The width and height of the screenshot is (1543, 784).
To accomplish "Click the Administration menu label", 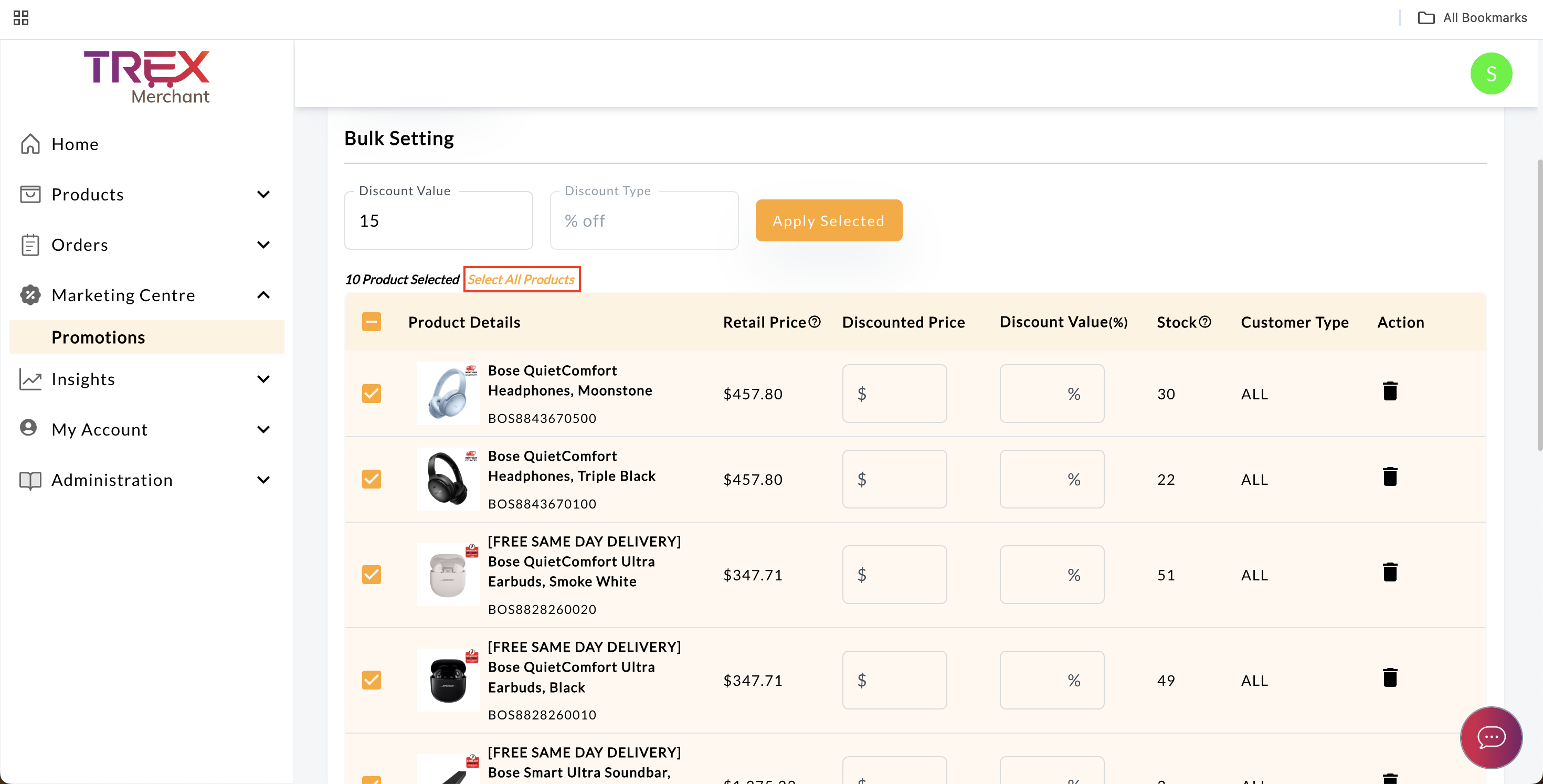I will pyautogui.click(x=112, y=480).
